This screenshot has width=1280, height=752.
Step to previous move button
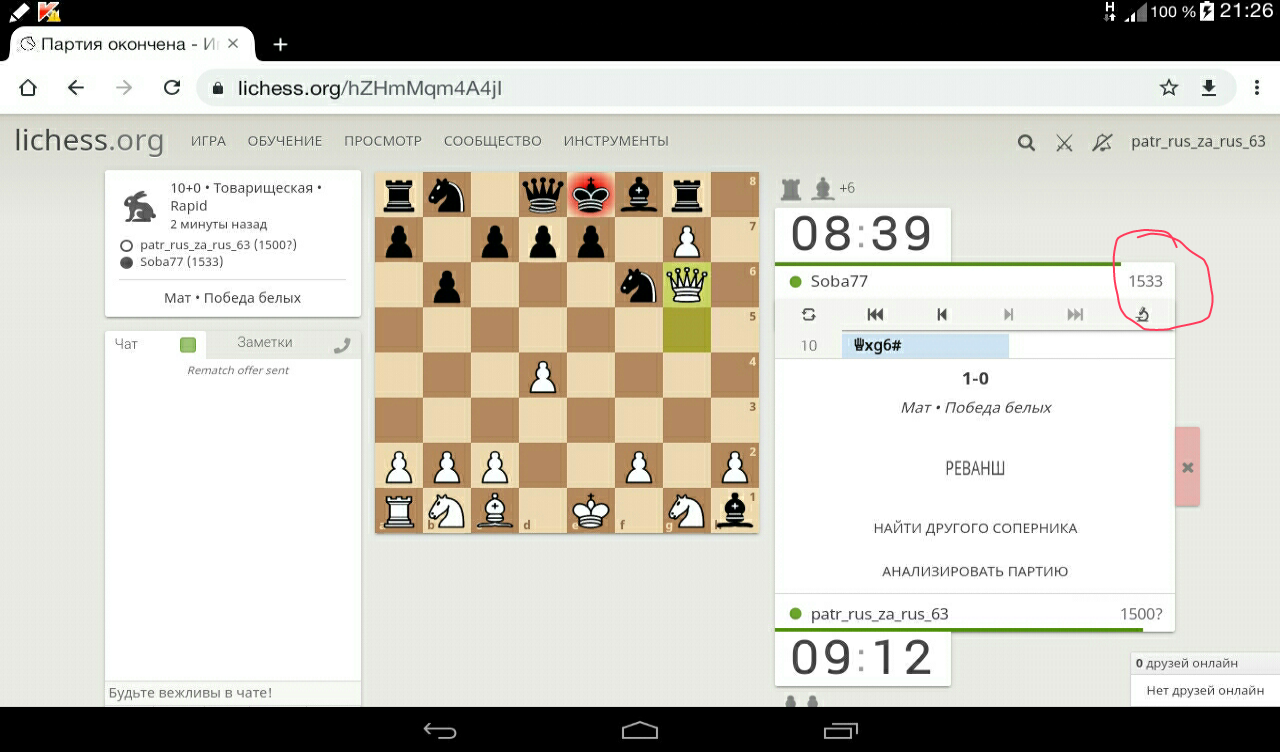pos(942,314)
